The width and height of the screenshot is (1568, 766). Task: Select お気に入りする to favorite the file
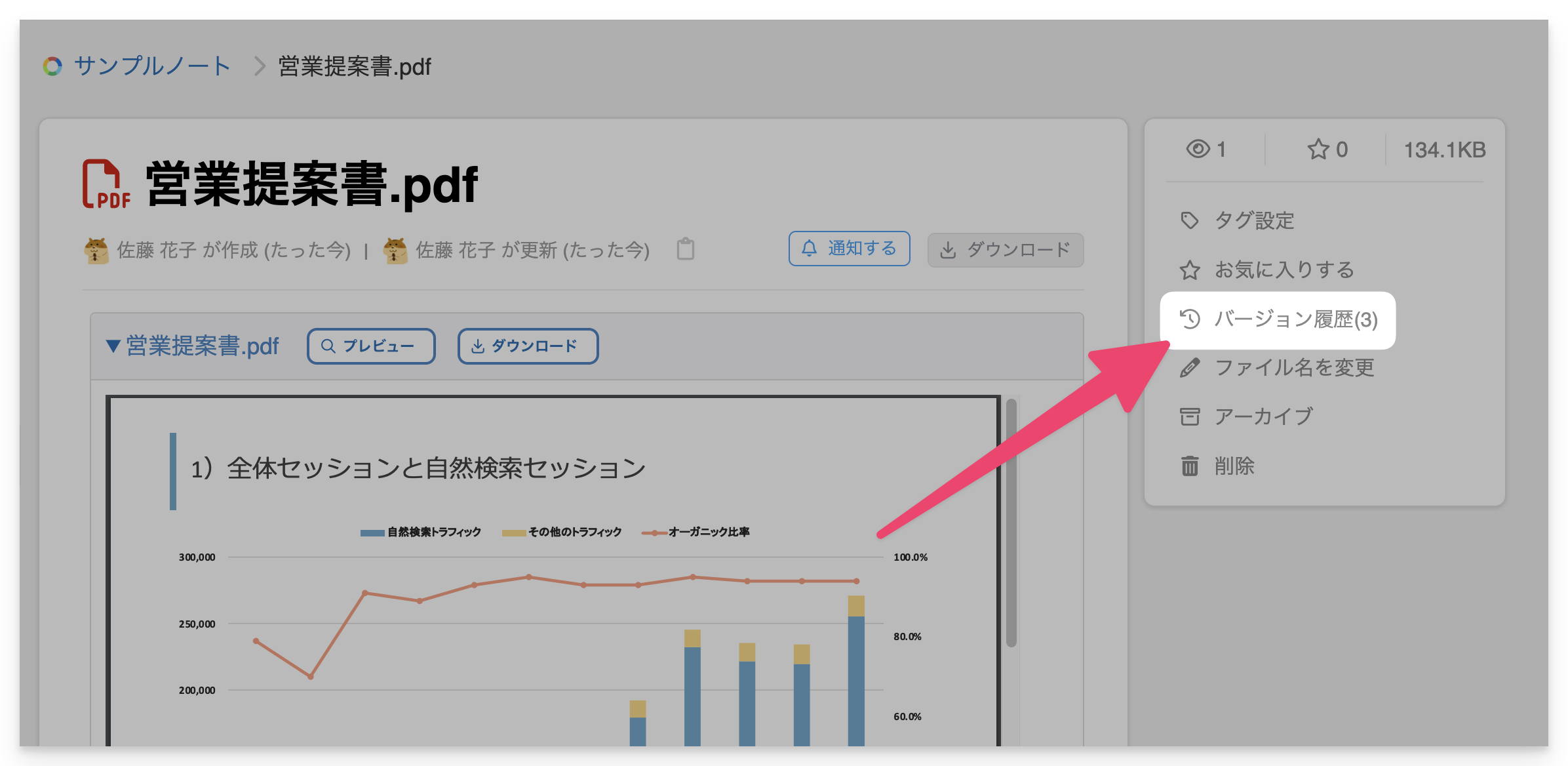pyautogui.click(x=1266, y=270)
